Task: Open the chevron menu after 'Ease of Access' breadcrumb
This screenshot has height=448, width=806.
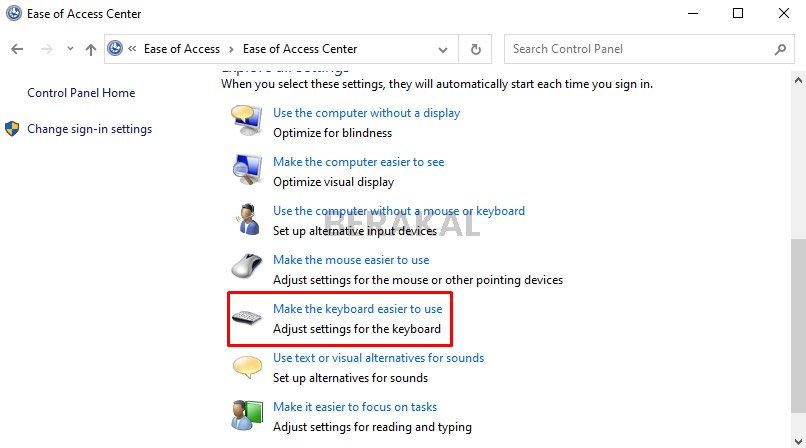Action: tap(231, 49)
